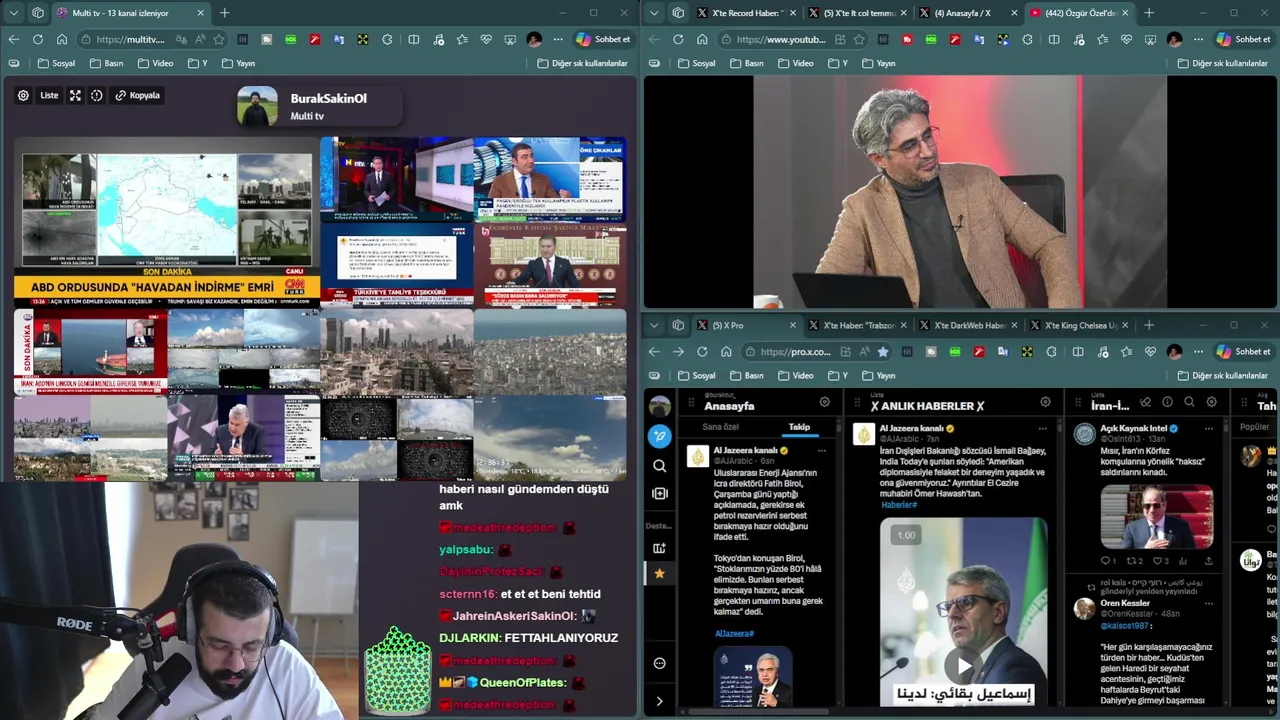Search within the İran list column
Screen dimensions: 1280x720
point(1189,402)
